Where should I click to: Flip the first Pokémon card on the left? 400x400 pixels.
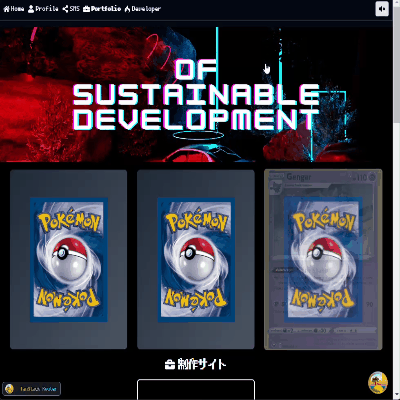(69, 260)
